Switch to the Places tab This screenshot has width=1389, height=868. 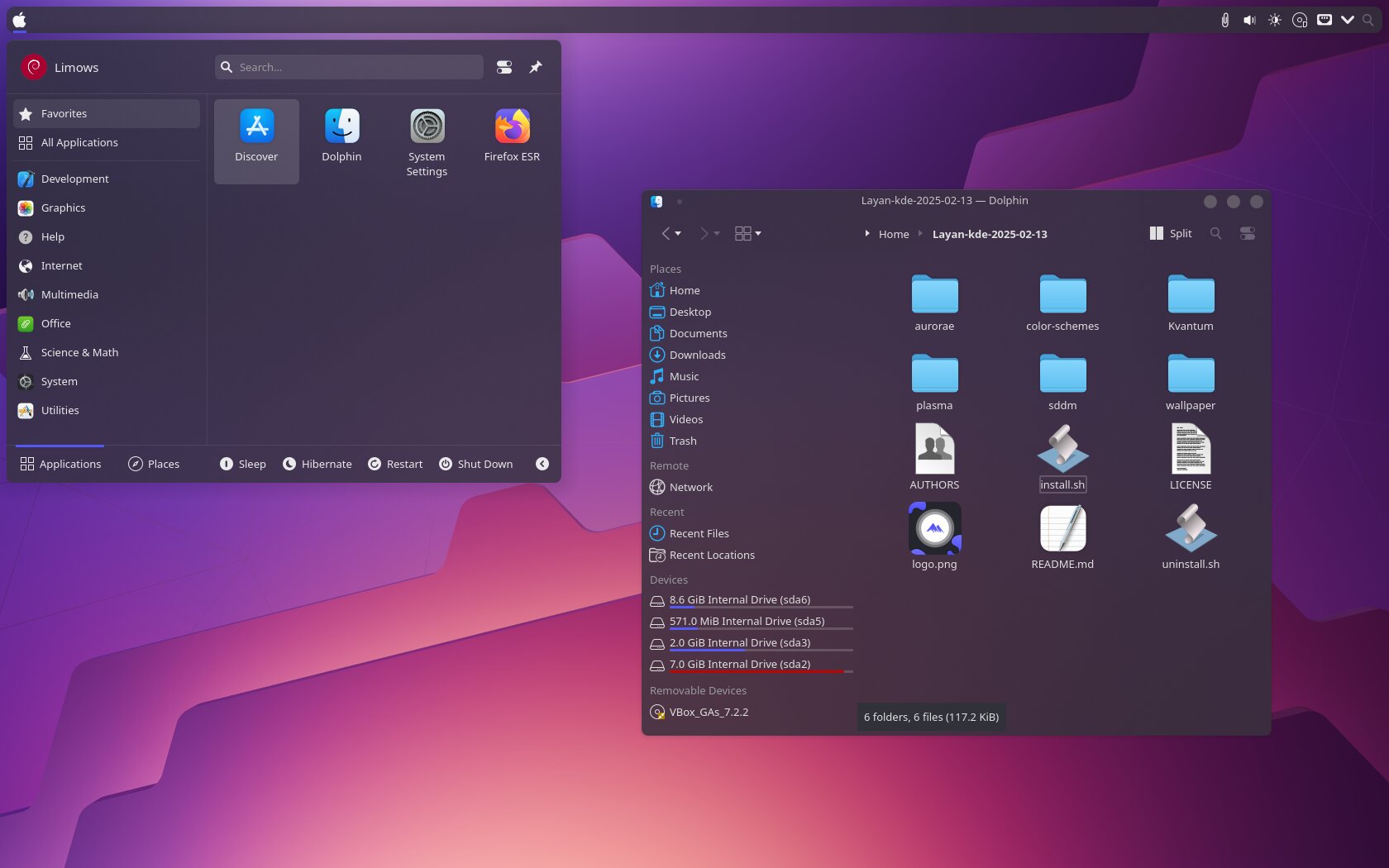tap(154, 464)
